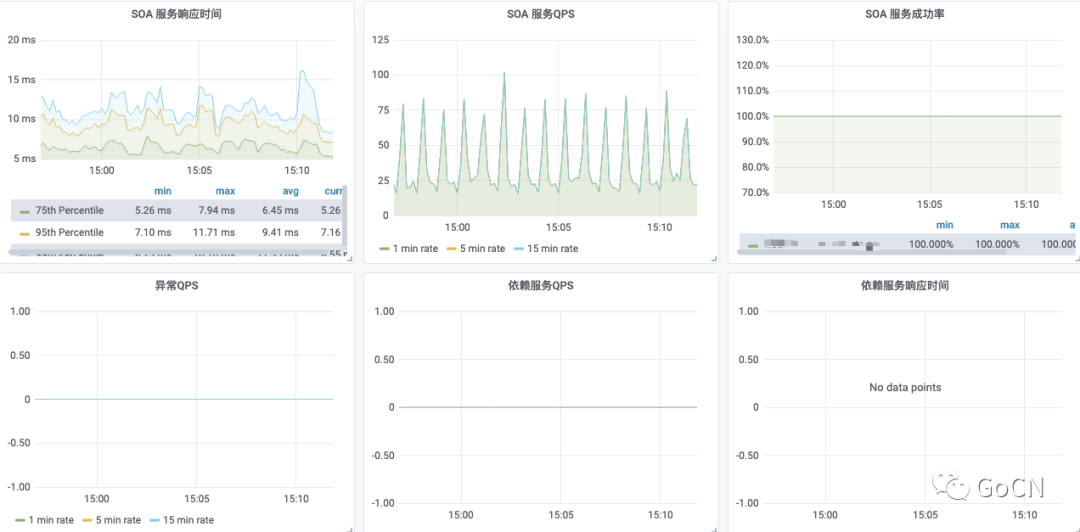
Task: Open the 依赖服务QPS panel title menu
Action: (541, 286)
